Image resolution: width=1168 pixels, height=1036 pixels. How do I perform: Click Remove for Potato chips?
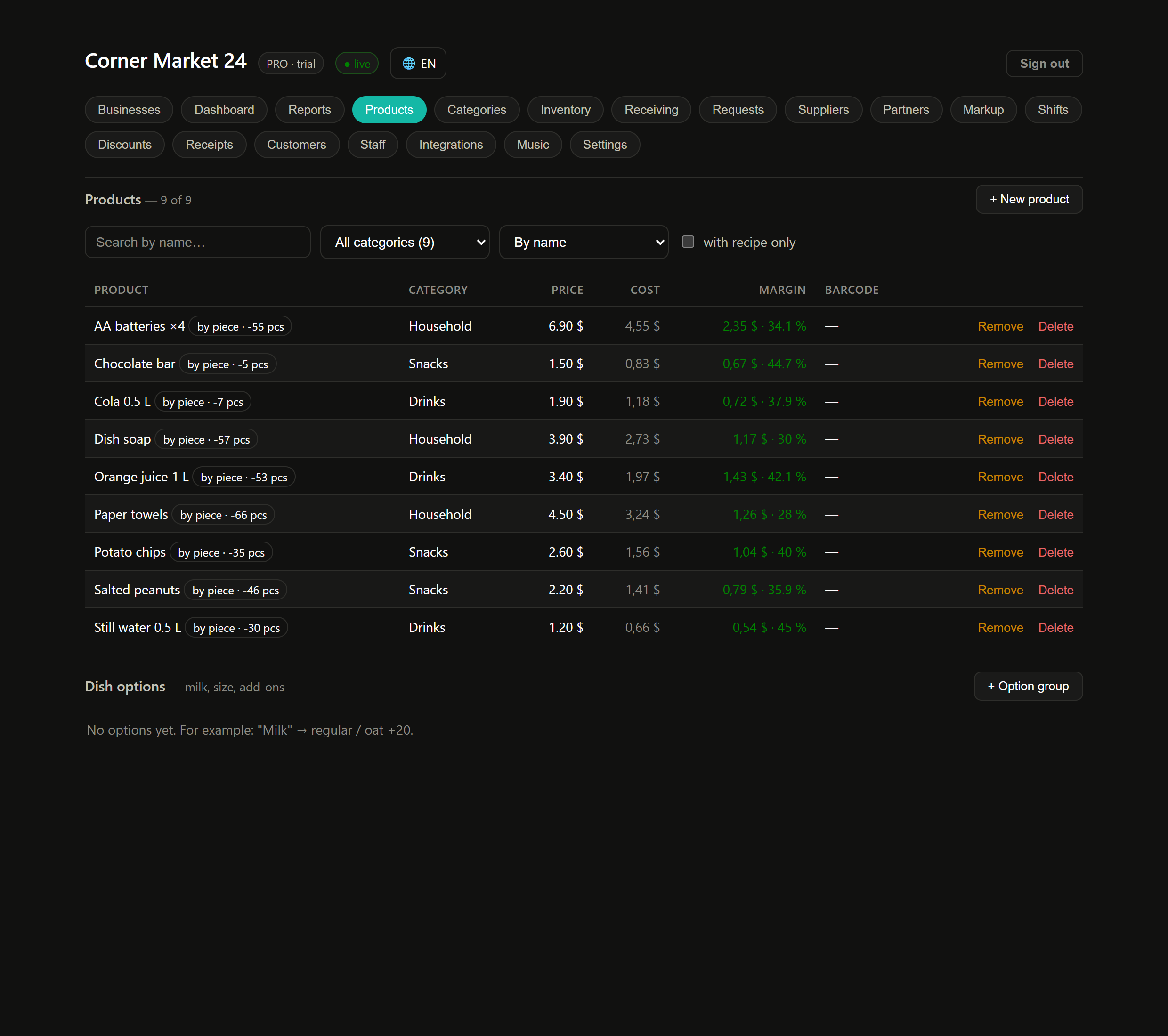tap(1000, 552)
